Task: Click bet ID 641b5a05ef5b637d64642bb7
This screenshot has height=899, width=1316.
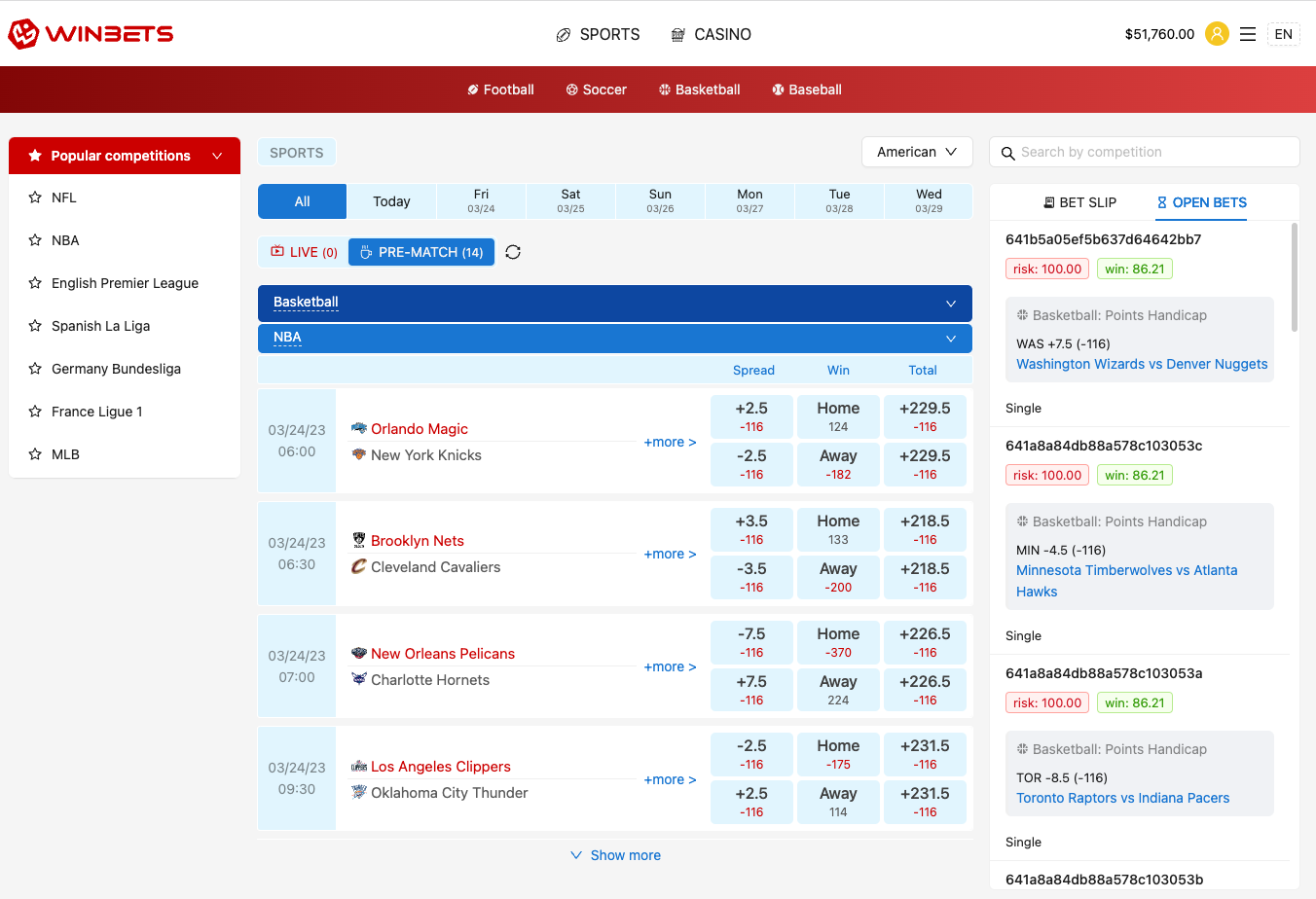Action: pos(1104,239)
